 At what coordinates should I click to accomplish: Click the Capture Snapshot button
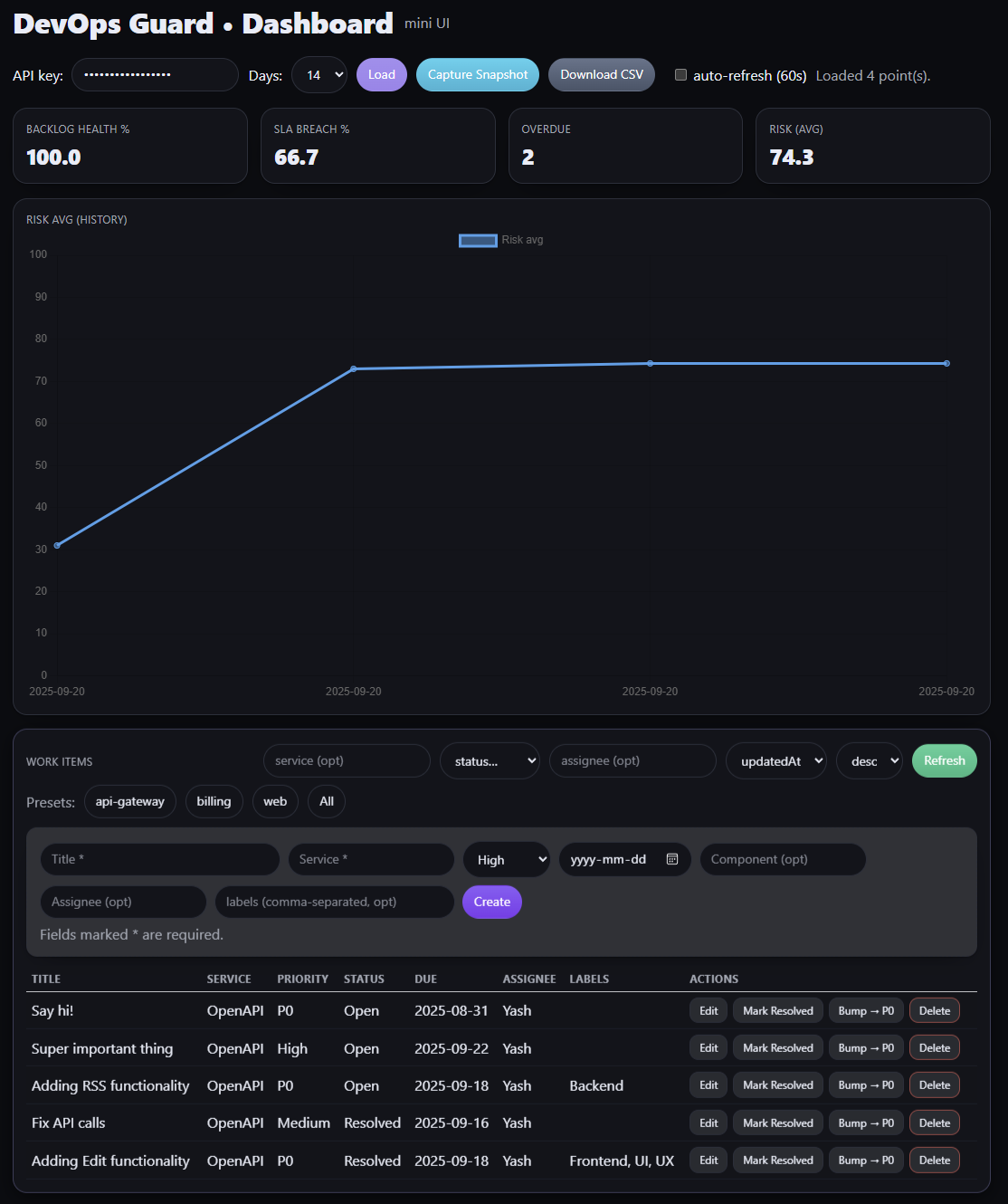[x=477, y=74]
